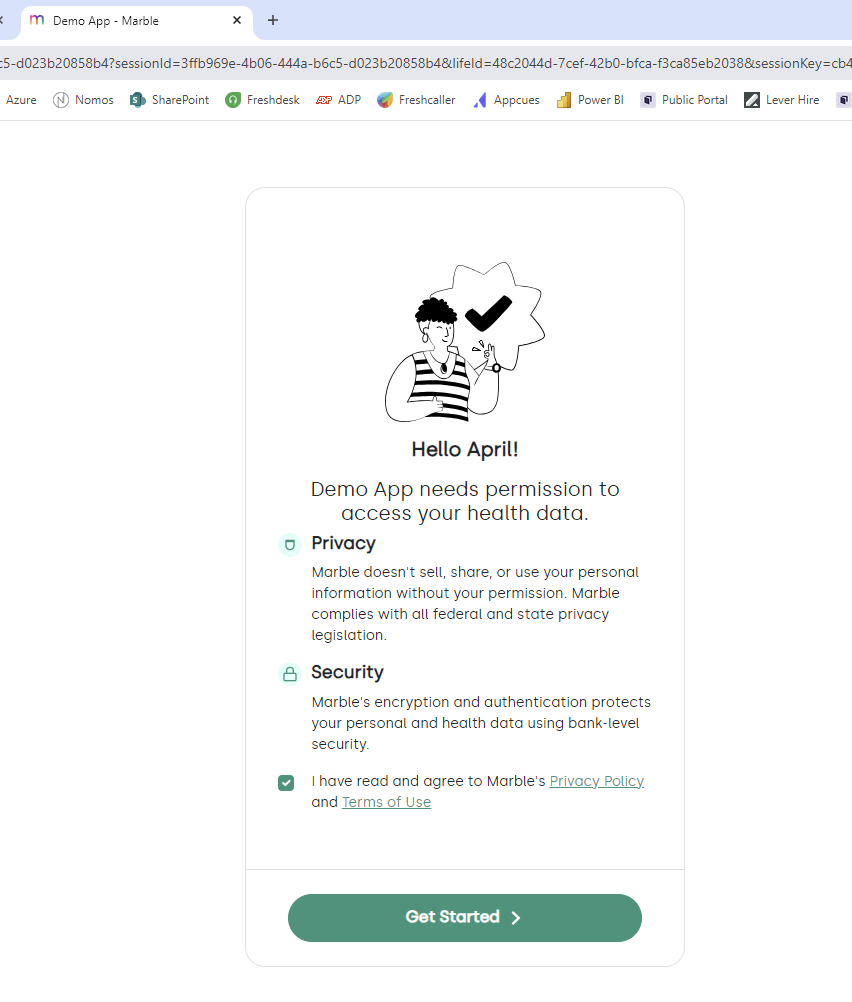This screenshot has width=852, height=1002.
Task: Uncheck the agree to Privacy Policy checkbox
Action: point(286,783)
